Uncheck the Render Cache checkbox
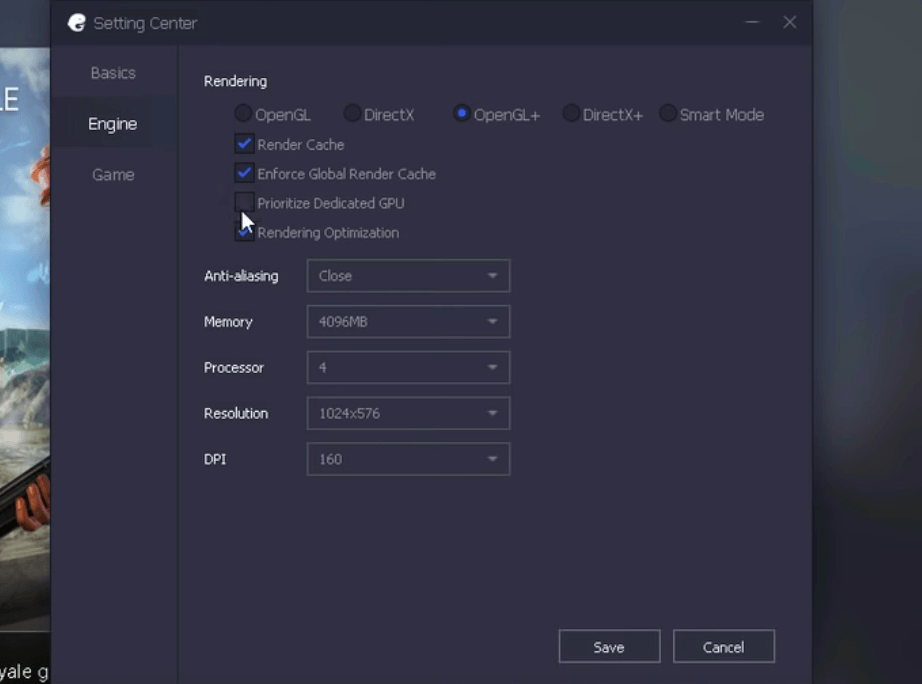This screenshot has width=922, height=684. 244,144
